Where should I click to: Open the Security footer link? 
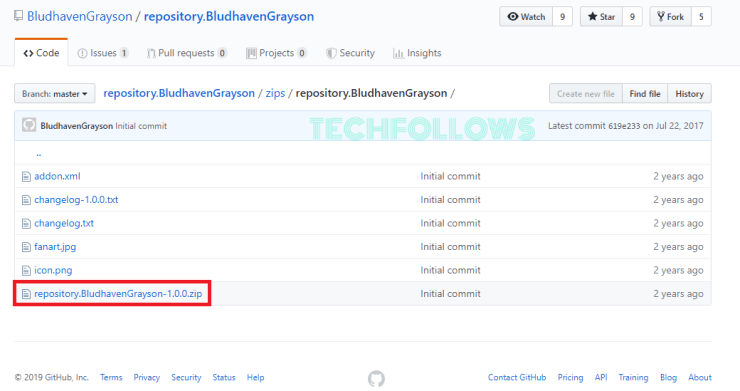(186, 377)
